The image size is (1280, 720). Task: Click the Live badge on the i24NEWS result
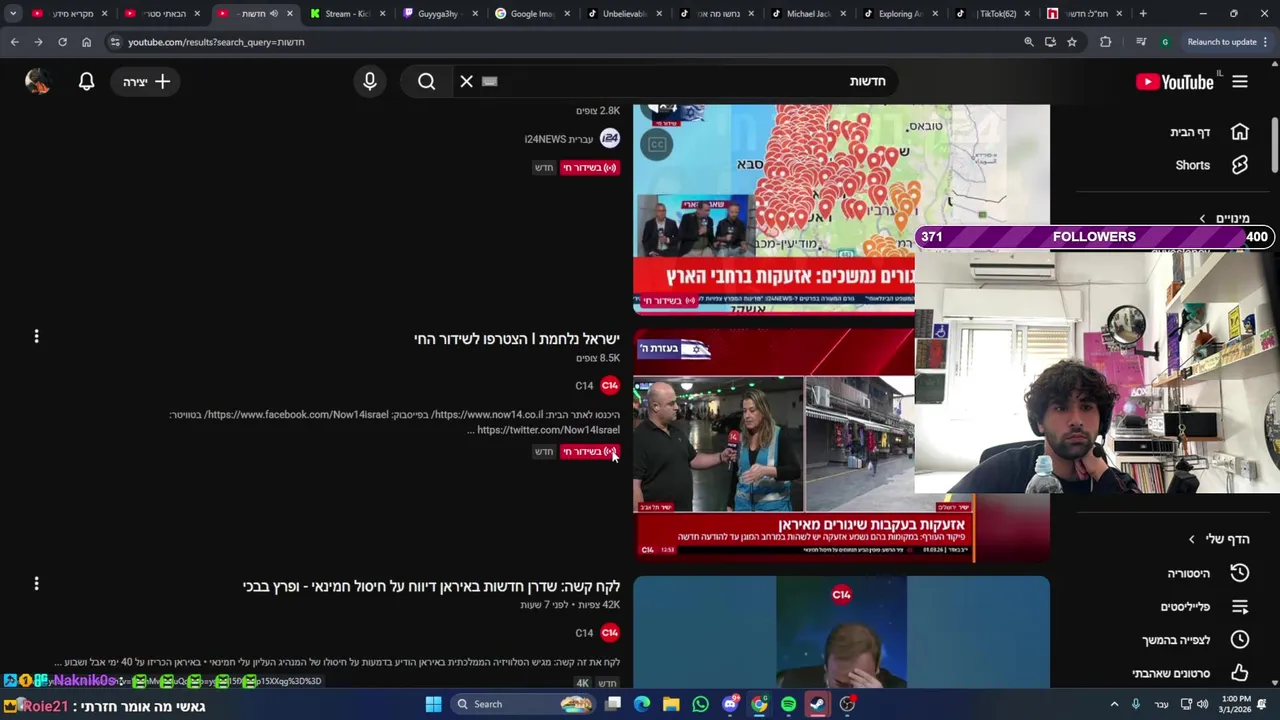click(x=589, y=168)
